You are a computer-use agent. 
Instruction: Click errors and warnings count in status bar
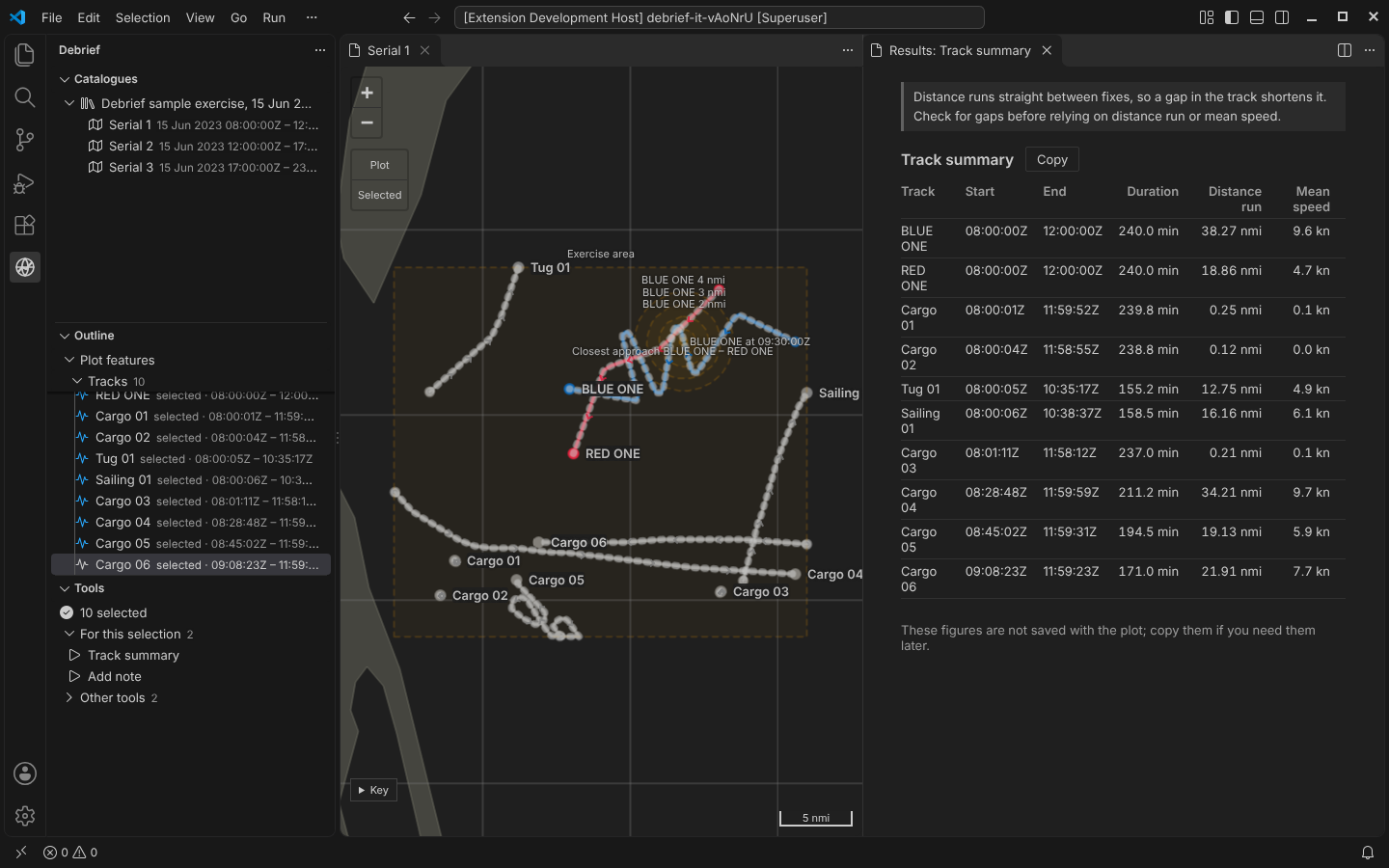[x=70, y=853]
